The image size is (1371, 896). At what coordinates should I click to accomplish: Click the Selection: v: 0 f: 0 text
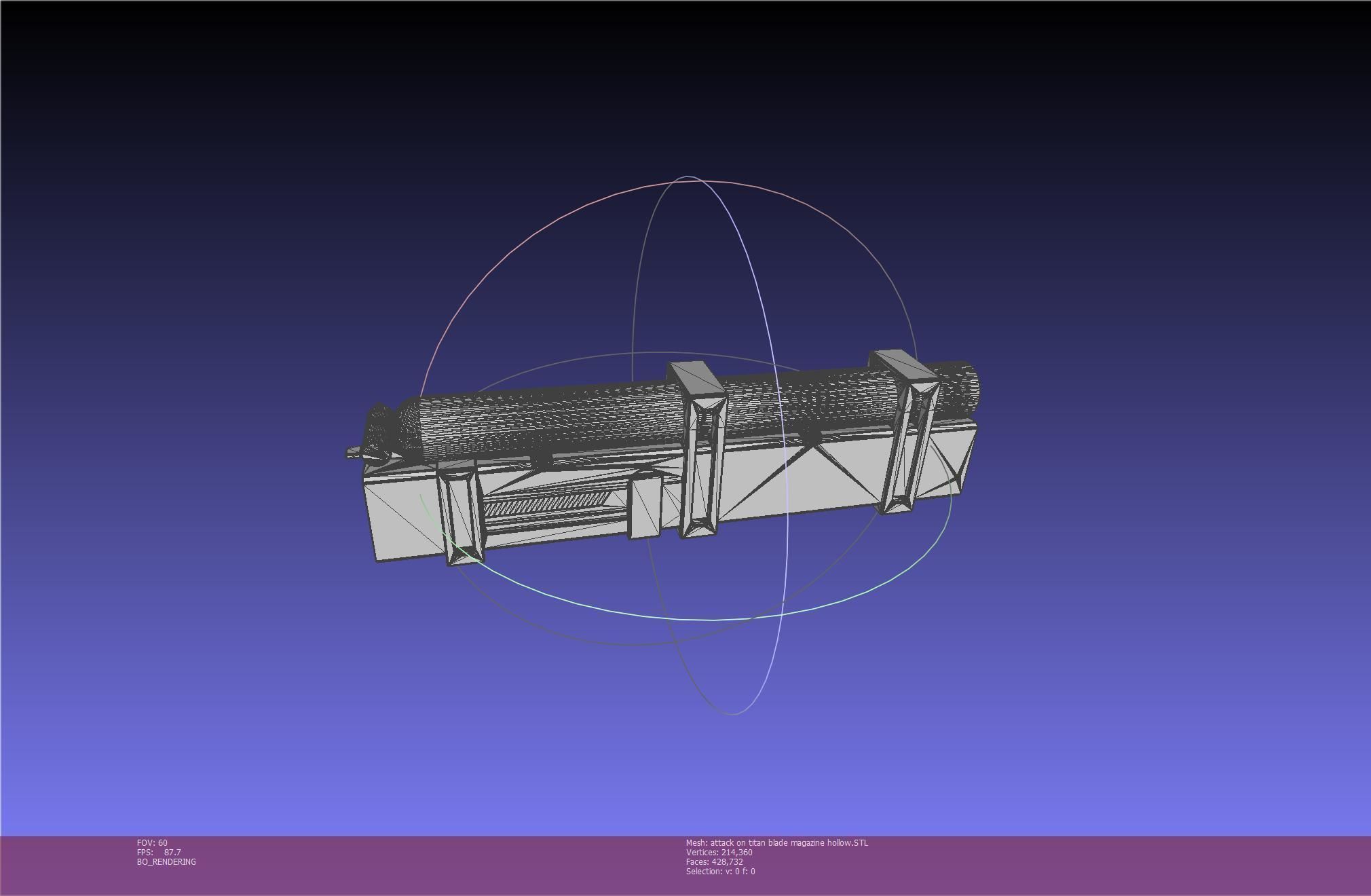720,871
